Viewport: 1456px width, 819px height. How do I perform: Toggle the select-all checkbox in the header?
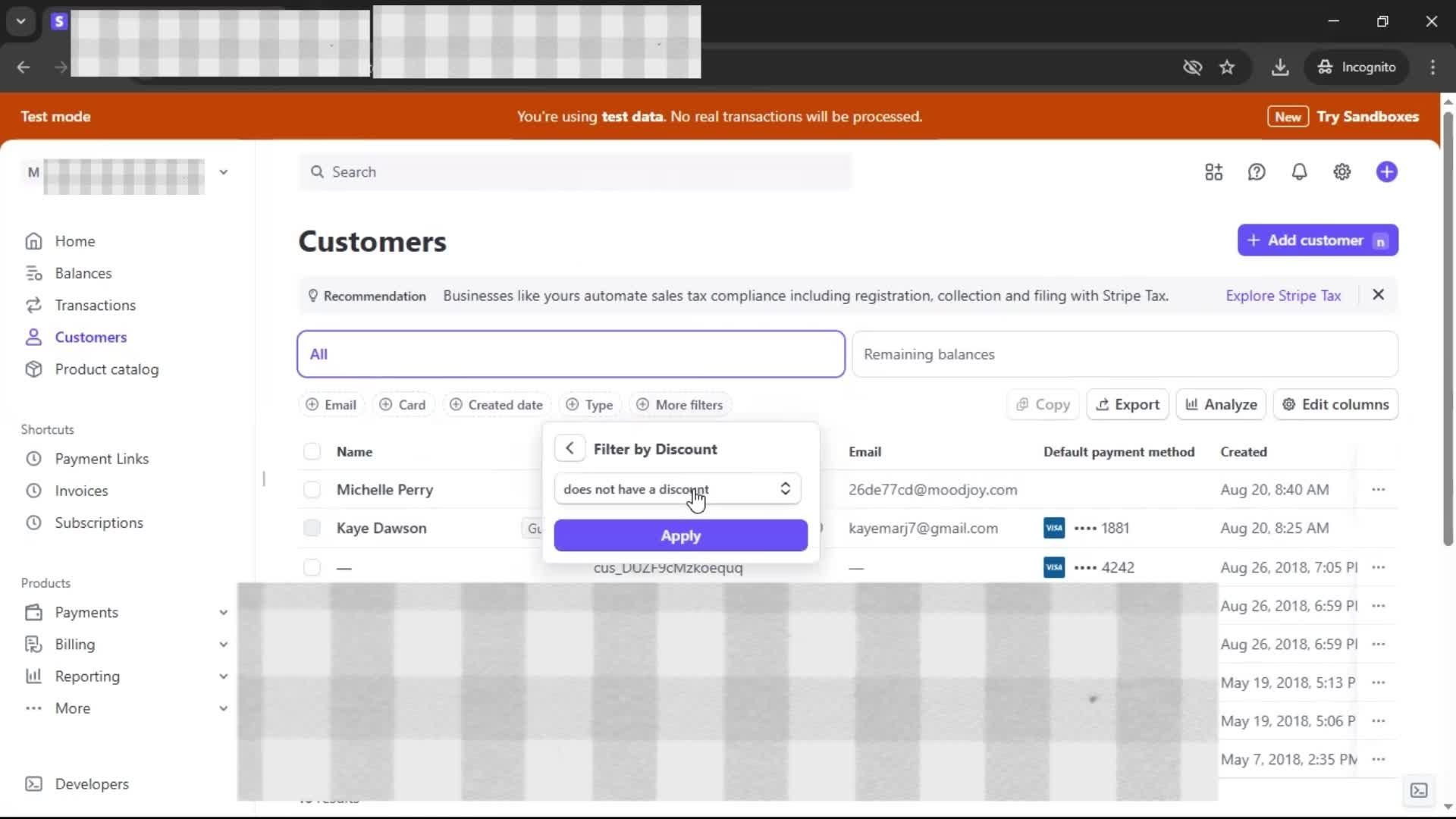point(312,452)
